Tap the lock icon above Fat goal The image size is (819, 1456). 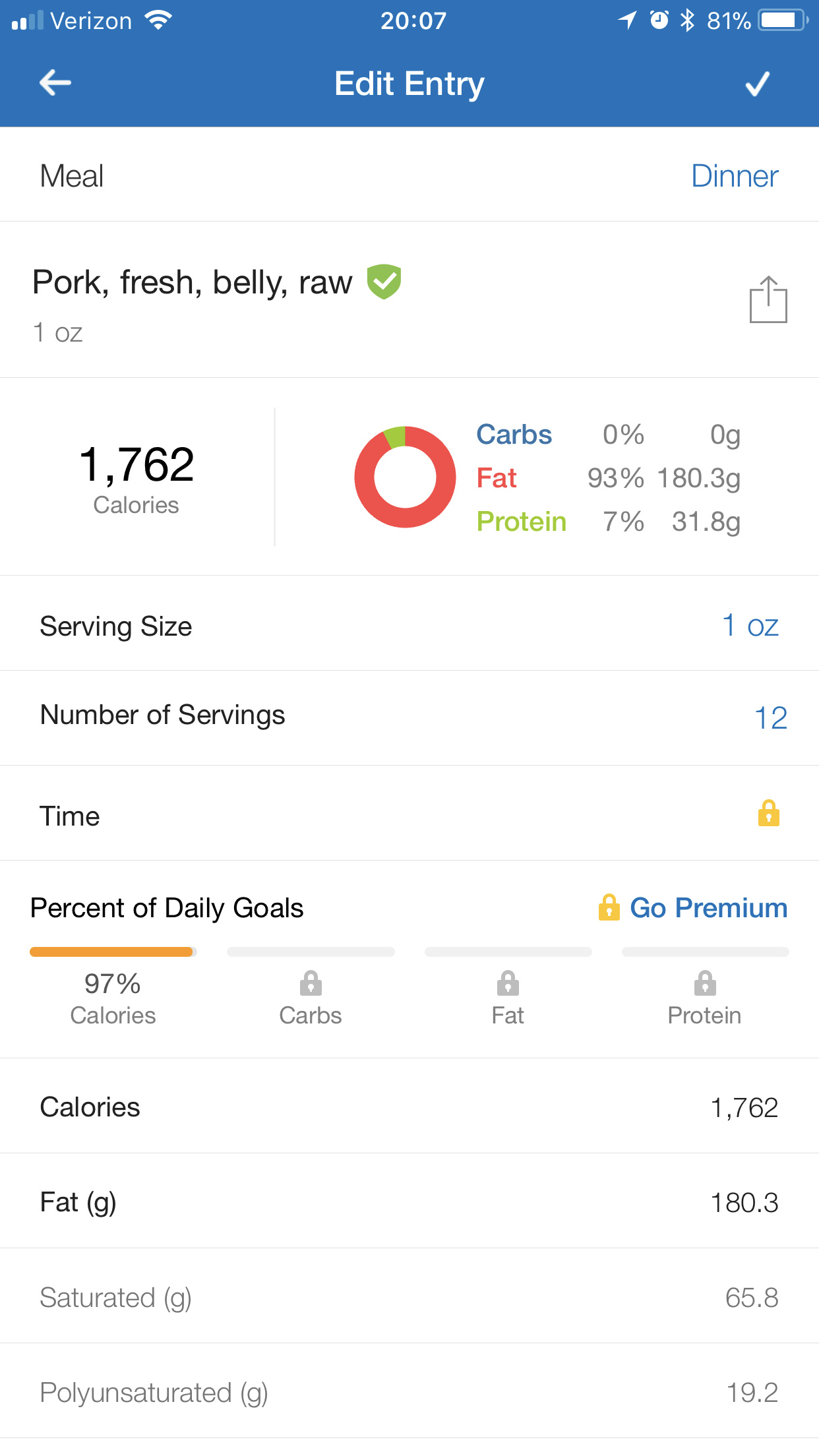tap(508, 983)
